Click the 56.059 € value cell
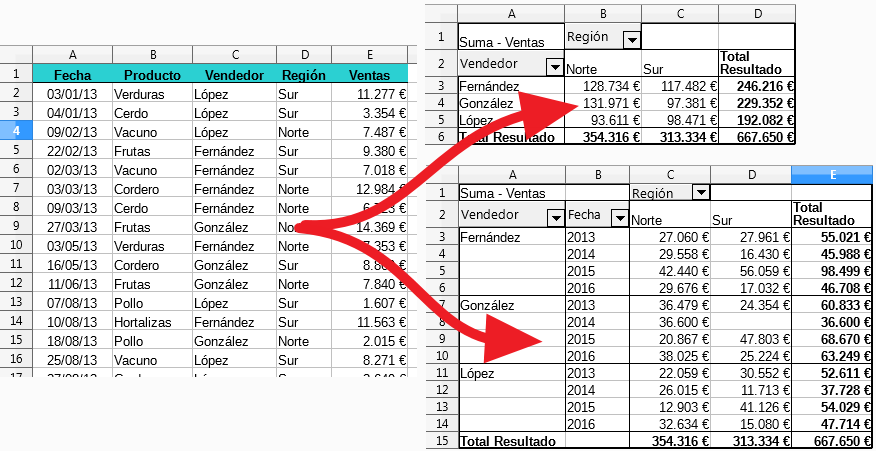The image size is (876, 451). click(x=749, y=270)
